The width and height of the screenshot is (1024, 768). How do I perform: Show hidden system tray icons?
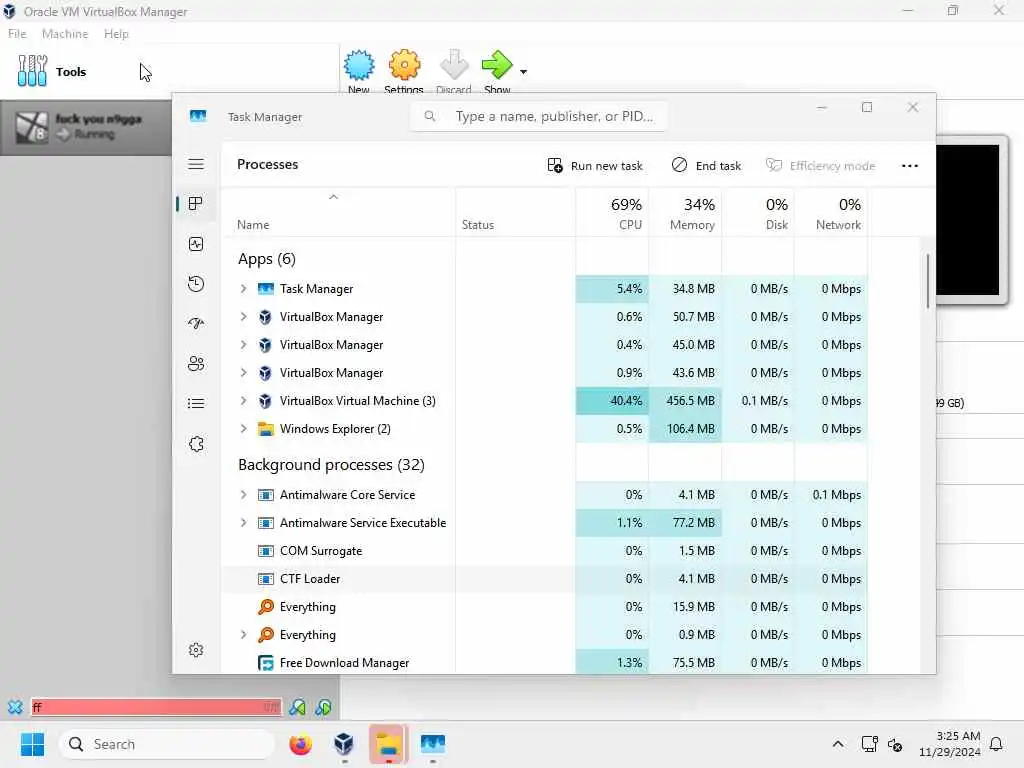point(838,744)
